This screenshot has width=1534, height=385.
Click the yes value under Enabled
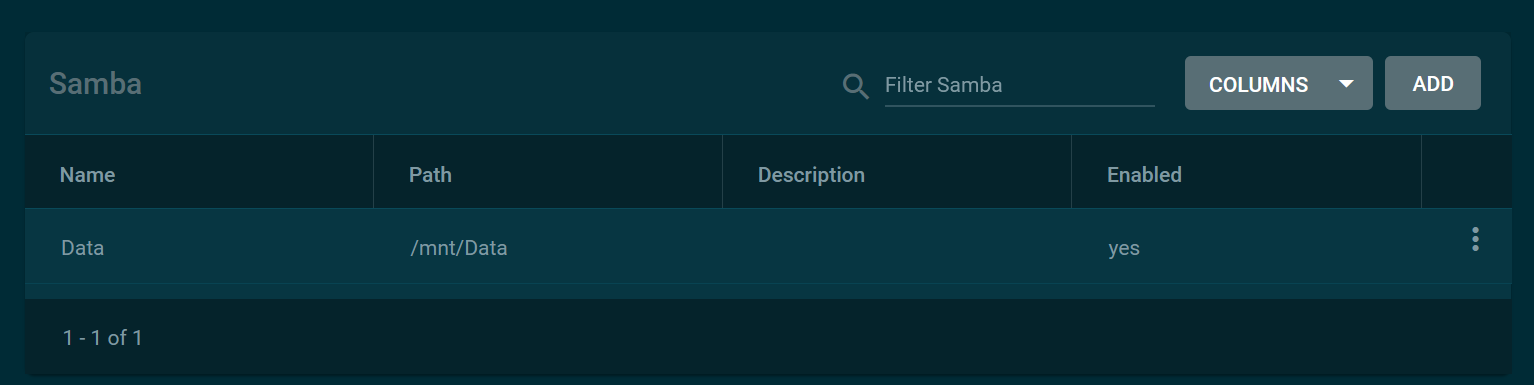pyautogui.click(x=1124, y=248)
